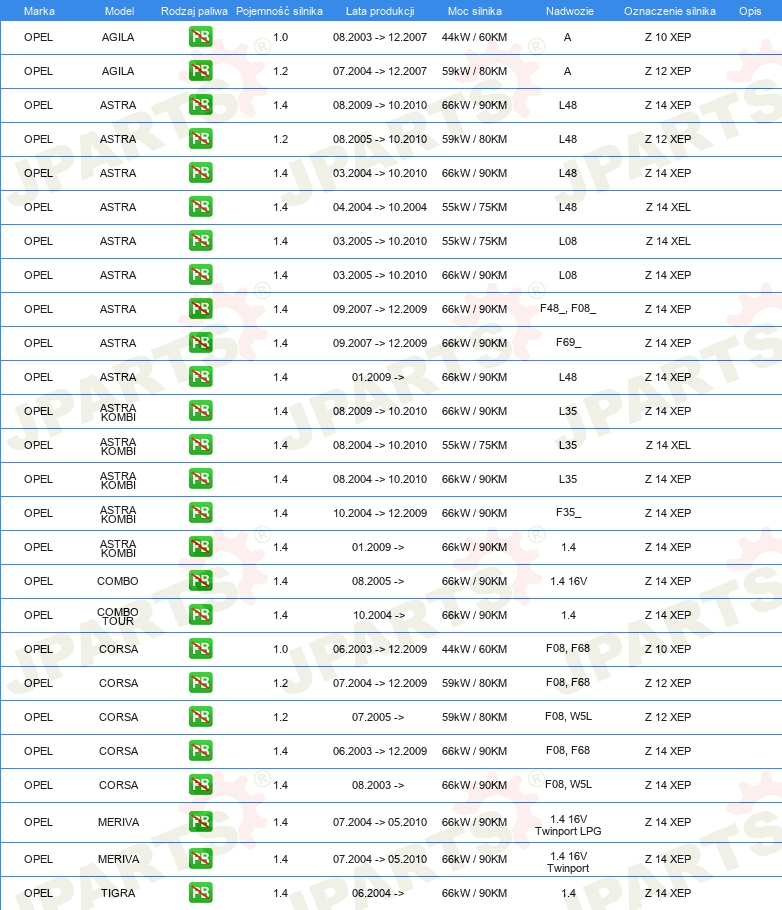The image size is (782, 910).
Task: Click the fuel icon in the AGILA 1.0 row
Action: pos(200,37)
